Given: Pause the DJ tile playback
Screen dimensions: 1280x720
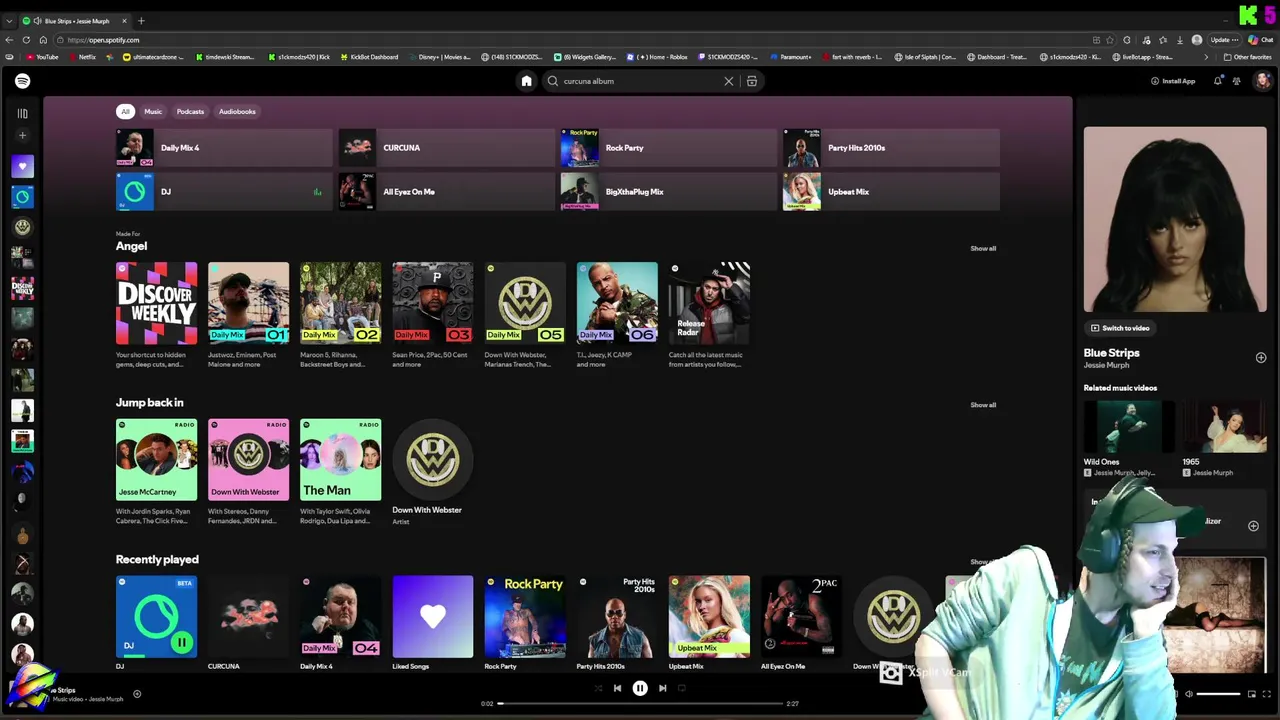Looking at the screenshot, I should click(182, 642).
